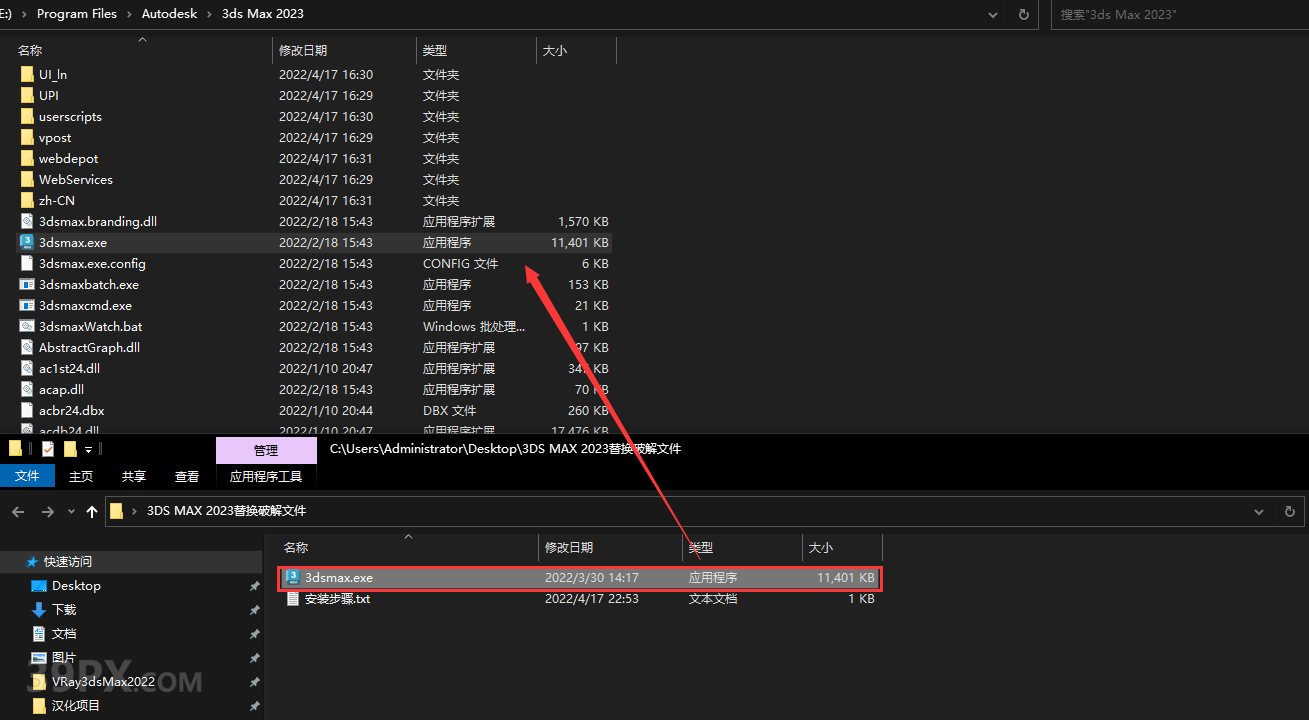
Task: Switch to the 查看 ribbon tab
Action: (x=187, y=477)
